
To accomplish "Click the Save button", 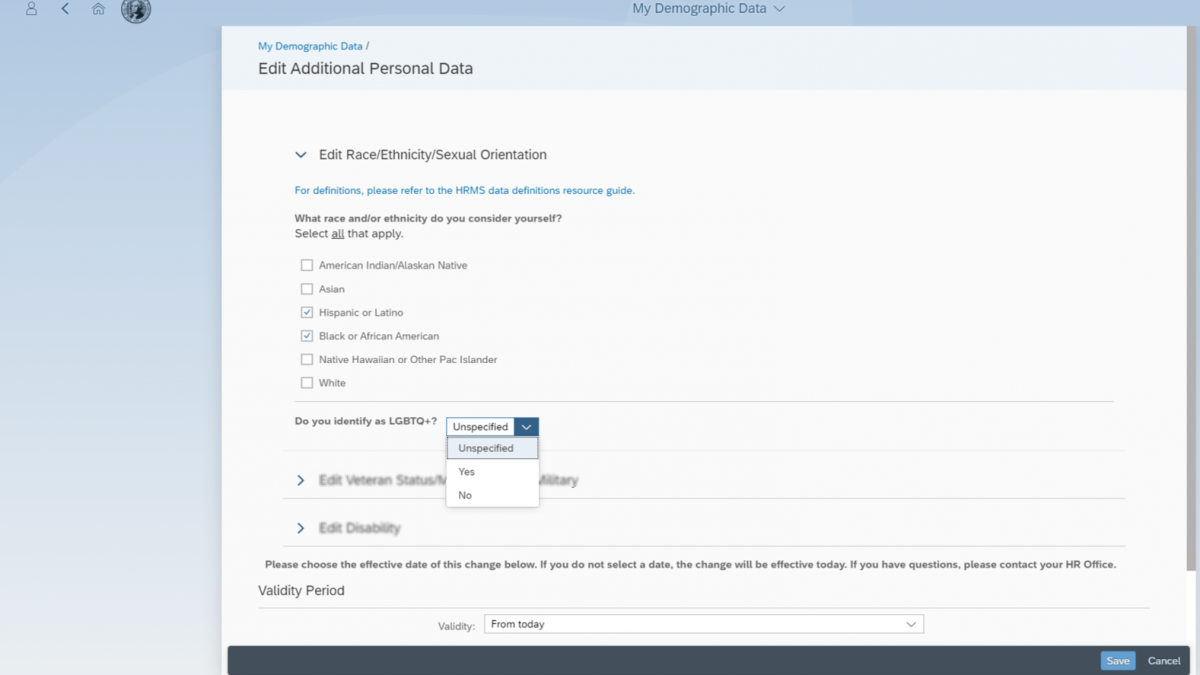I will (x=1117, y=660).
